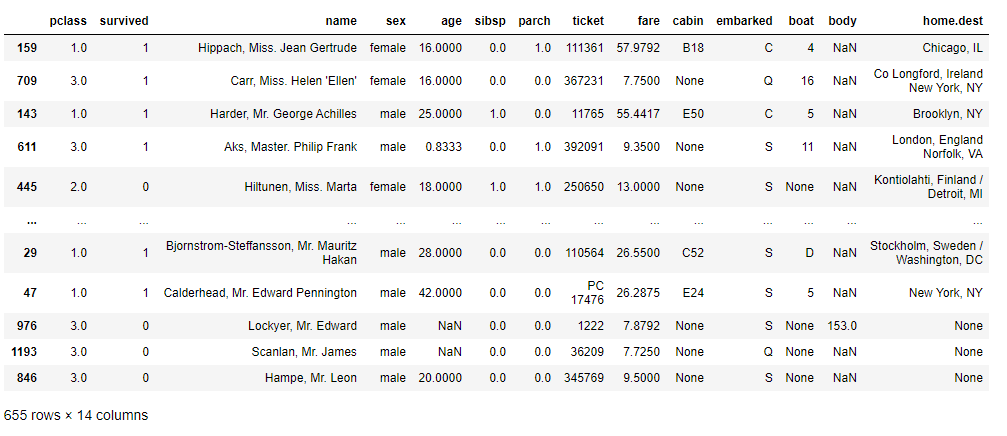
Task: Click row index 611
Action: [26, 147]
